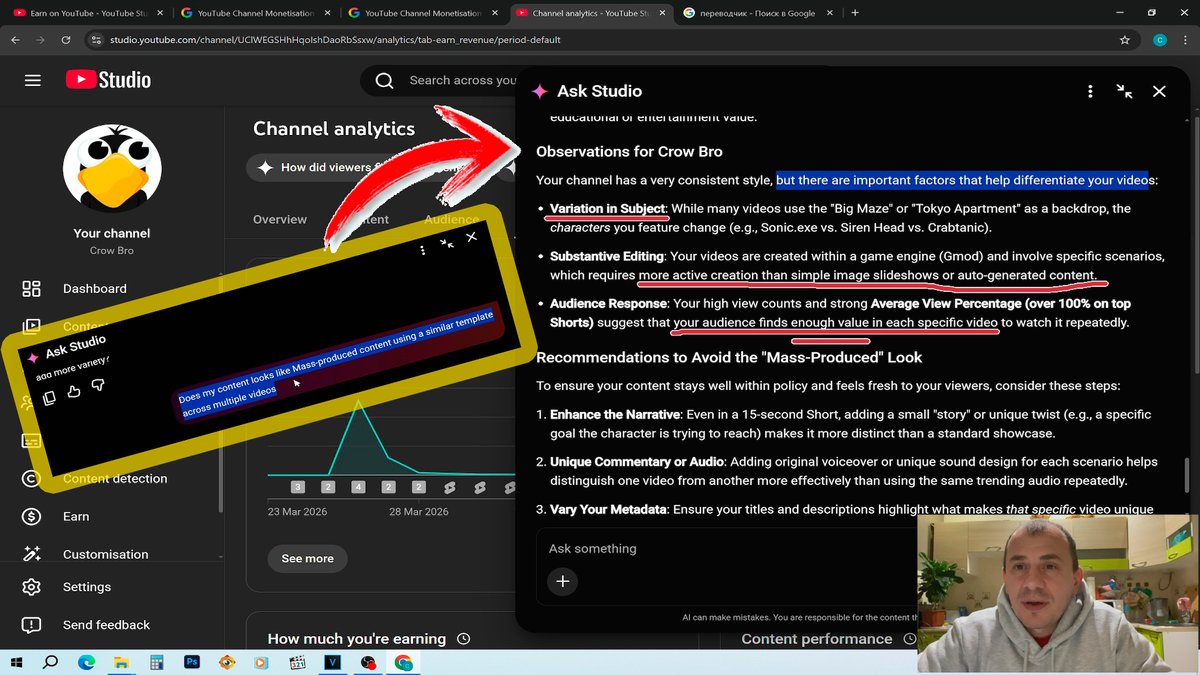The height and width of the screenshot is (675, 1200).
Task: Open the Calculator from taskbar
Action: [157, 662]
